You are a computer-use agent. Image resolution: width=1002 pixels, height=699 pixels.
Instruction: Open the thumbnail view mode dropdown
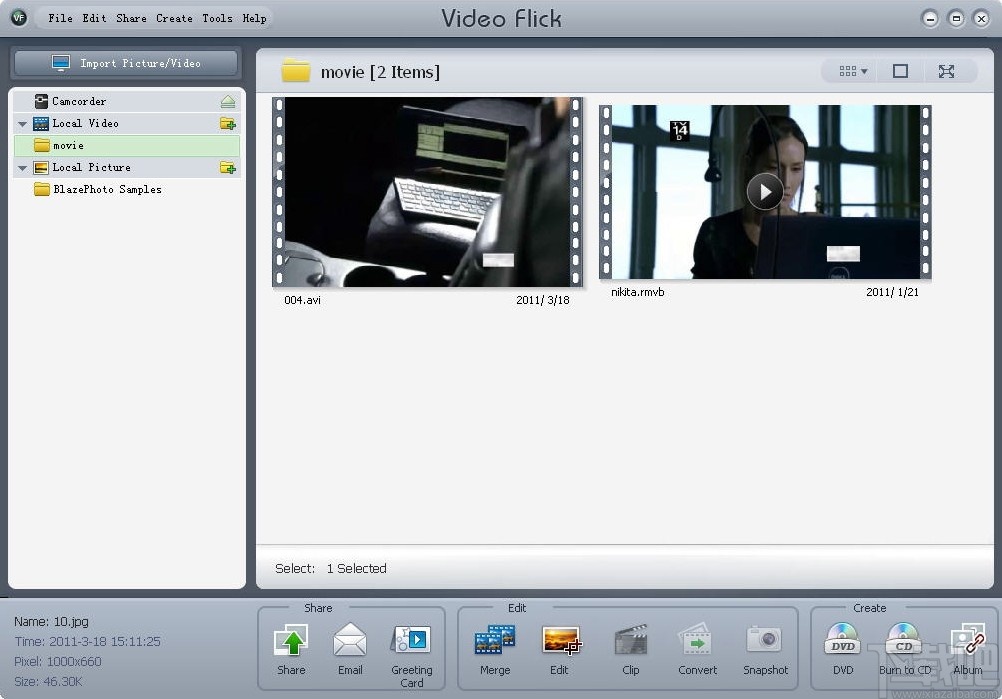[853, 71]
